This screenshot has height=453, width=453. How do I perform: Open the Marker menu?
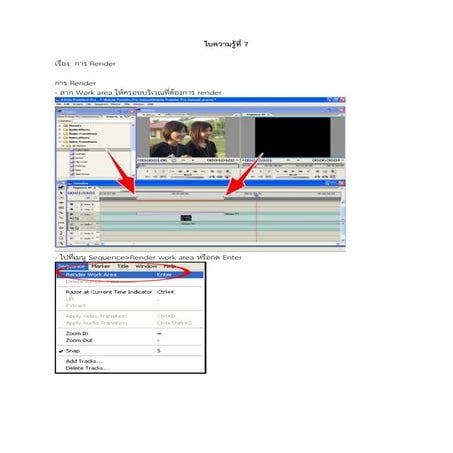click(x=101, y=266)
